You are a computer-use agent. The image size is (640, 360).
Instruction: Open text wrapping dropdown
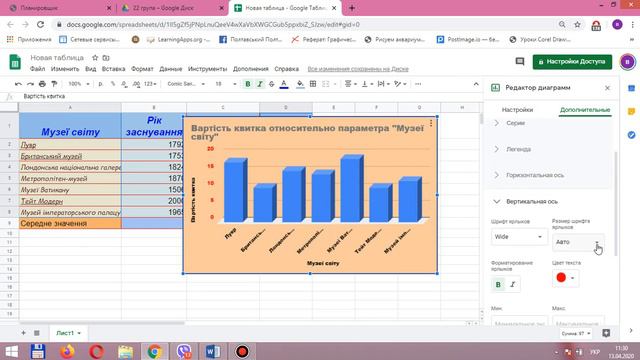click(x=383, y=84)
